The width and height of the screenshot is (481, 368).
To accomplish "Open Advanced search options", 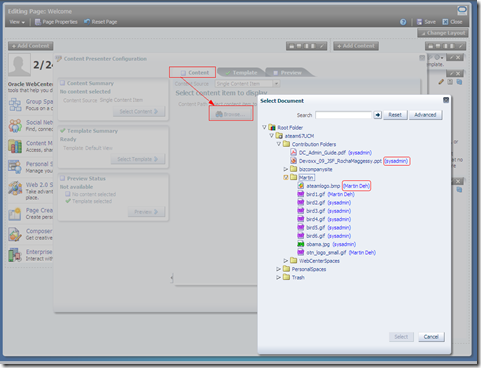I will tap(425, 115).
